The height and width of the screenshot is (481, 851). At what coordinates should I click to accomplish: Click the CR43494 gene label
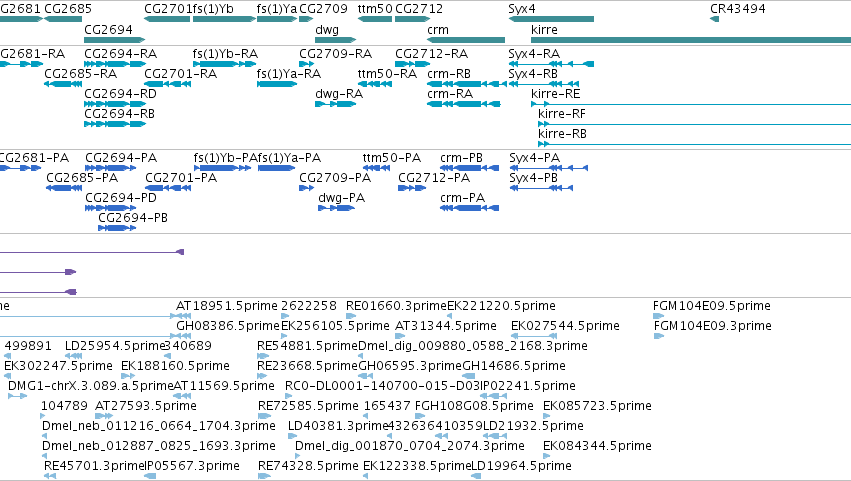pos(738,9)
